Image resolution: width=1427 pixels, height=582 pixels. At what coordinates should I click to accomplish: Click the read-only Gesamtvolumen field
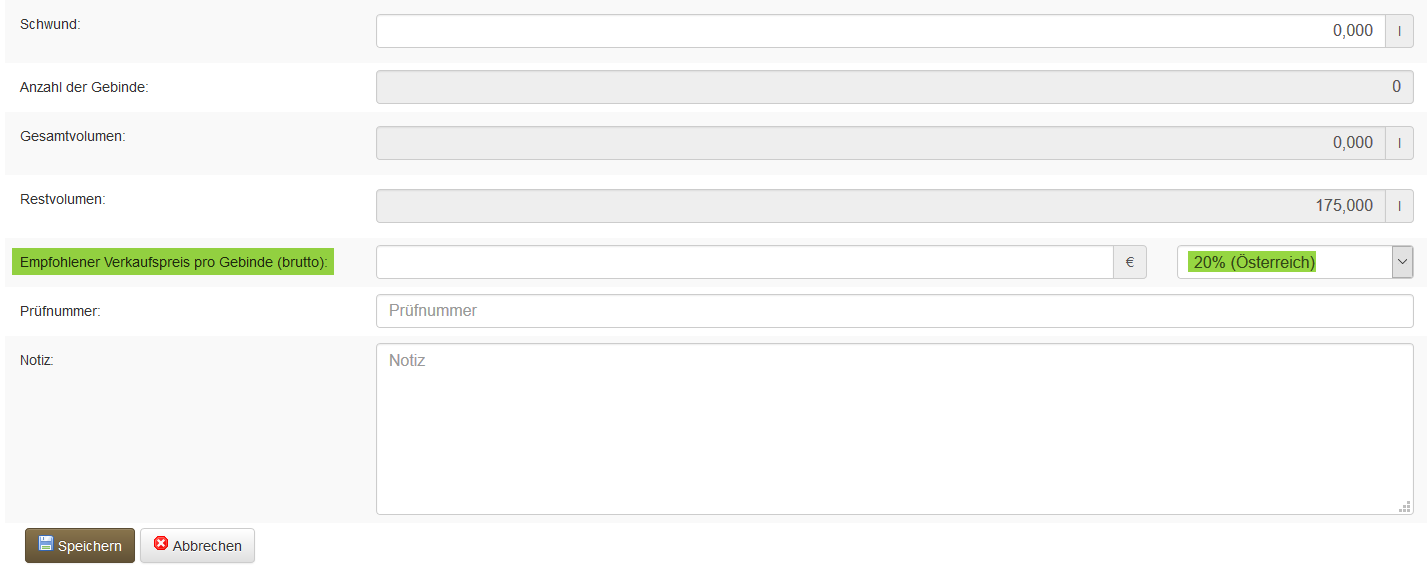point(880,143)
